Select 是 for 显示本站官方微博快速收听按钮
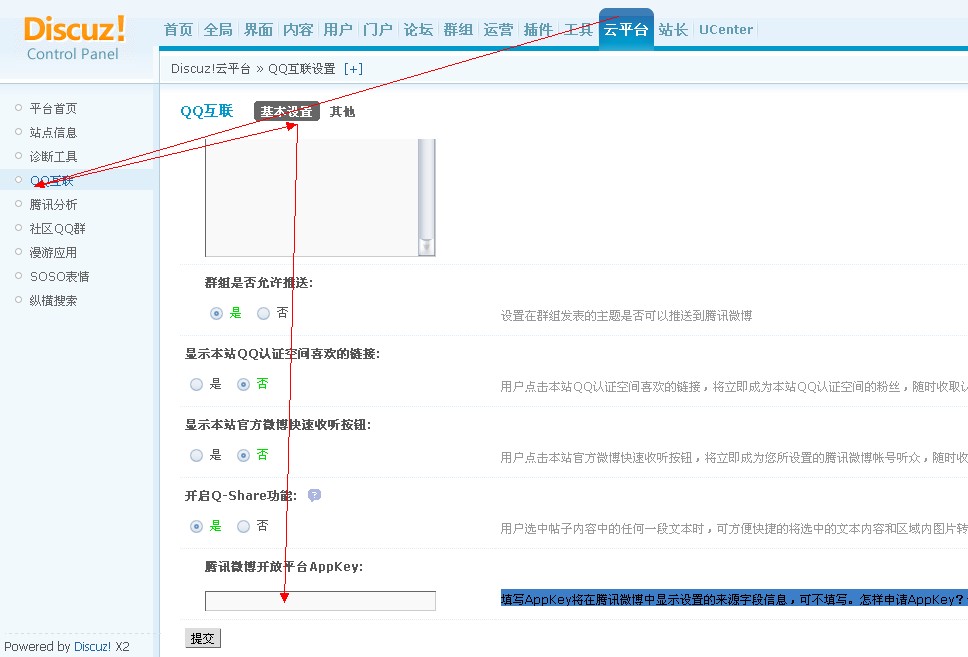The image size is (968, 657). (196, 456)
